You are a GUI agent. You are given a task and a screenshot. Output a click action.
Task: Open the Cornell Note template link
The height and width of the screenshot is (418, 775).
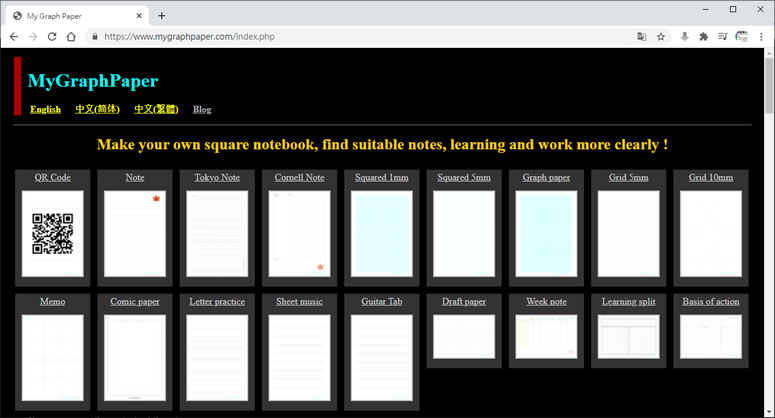coord(300,177)
